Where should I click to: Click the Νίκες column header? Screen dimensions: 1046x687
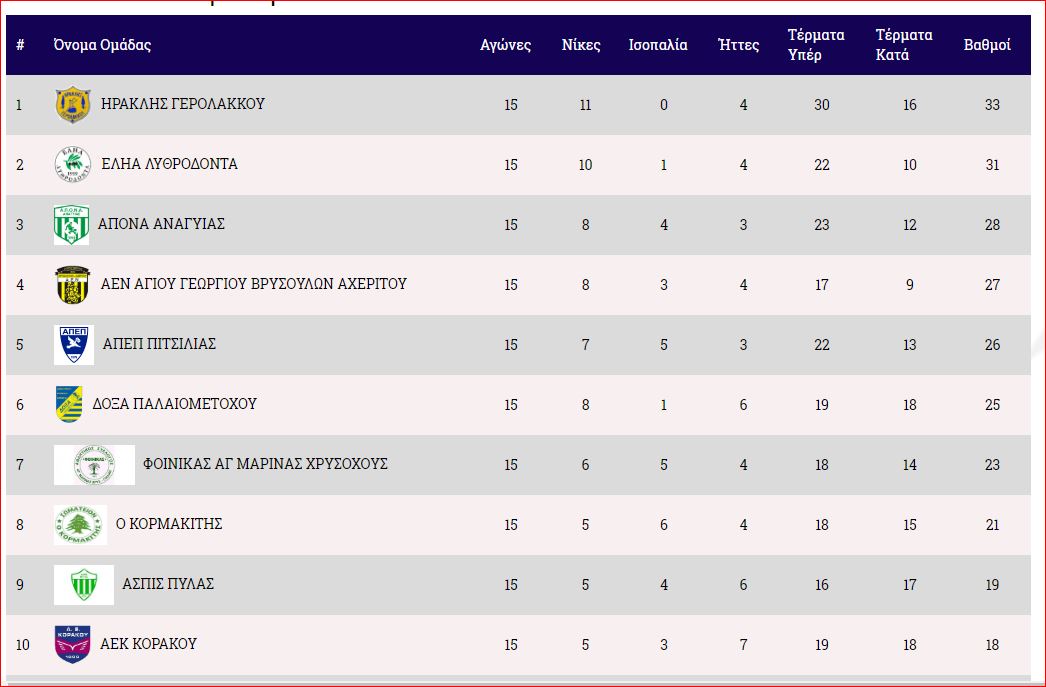[581, 45]
